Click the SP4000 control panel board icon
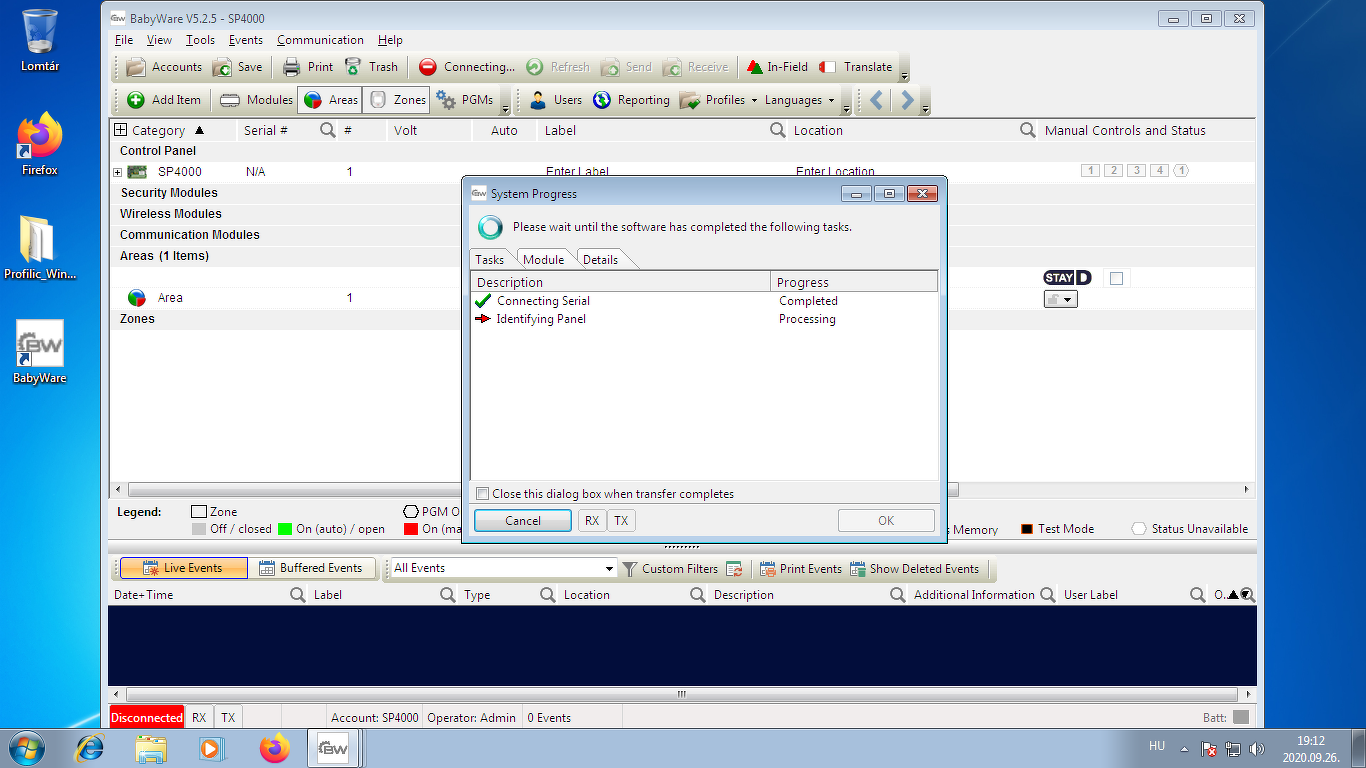The width and height of the screenshot is (1366, 768). 137,172
